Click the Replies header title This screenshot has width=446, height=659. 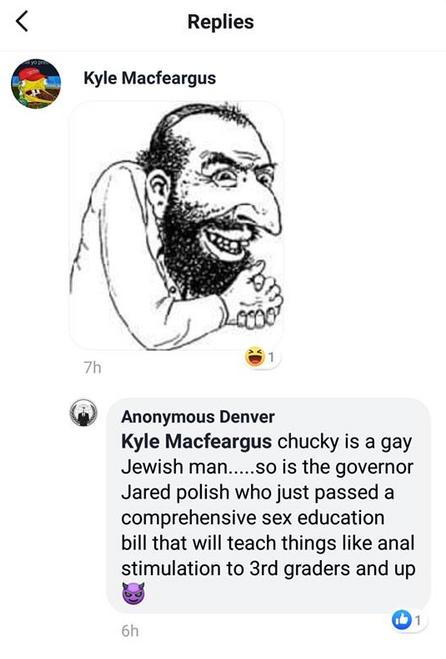click(x=221, y=21)
